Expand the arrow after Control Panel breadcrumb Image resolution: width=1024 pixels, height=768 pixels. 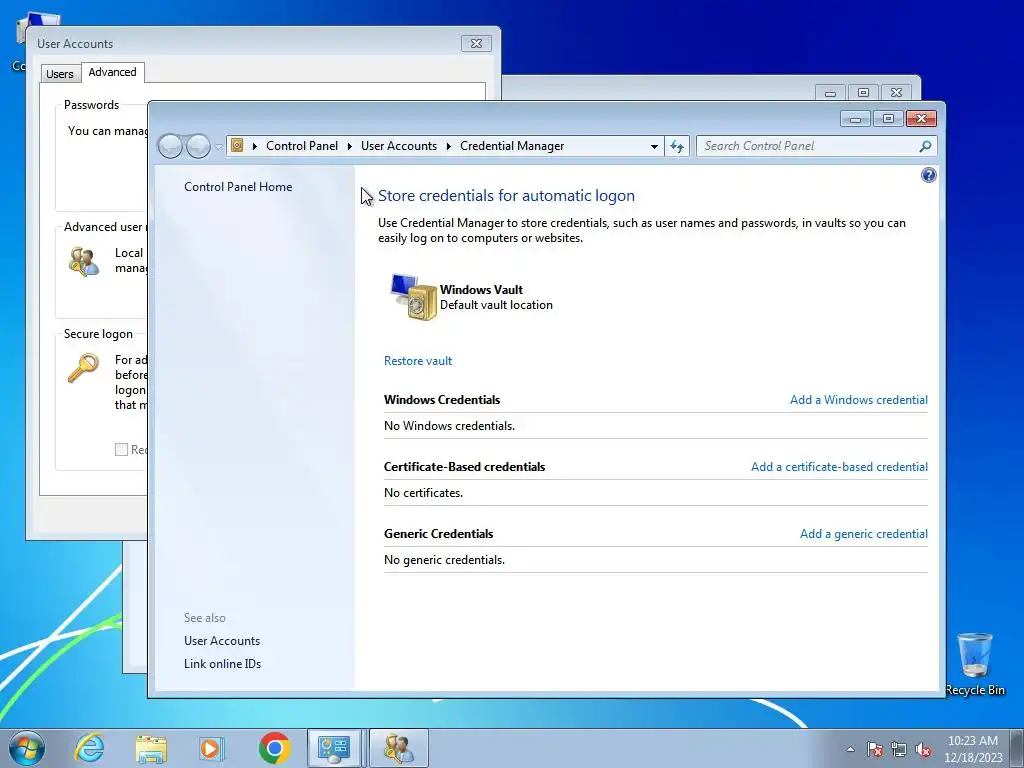[349, 146]
